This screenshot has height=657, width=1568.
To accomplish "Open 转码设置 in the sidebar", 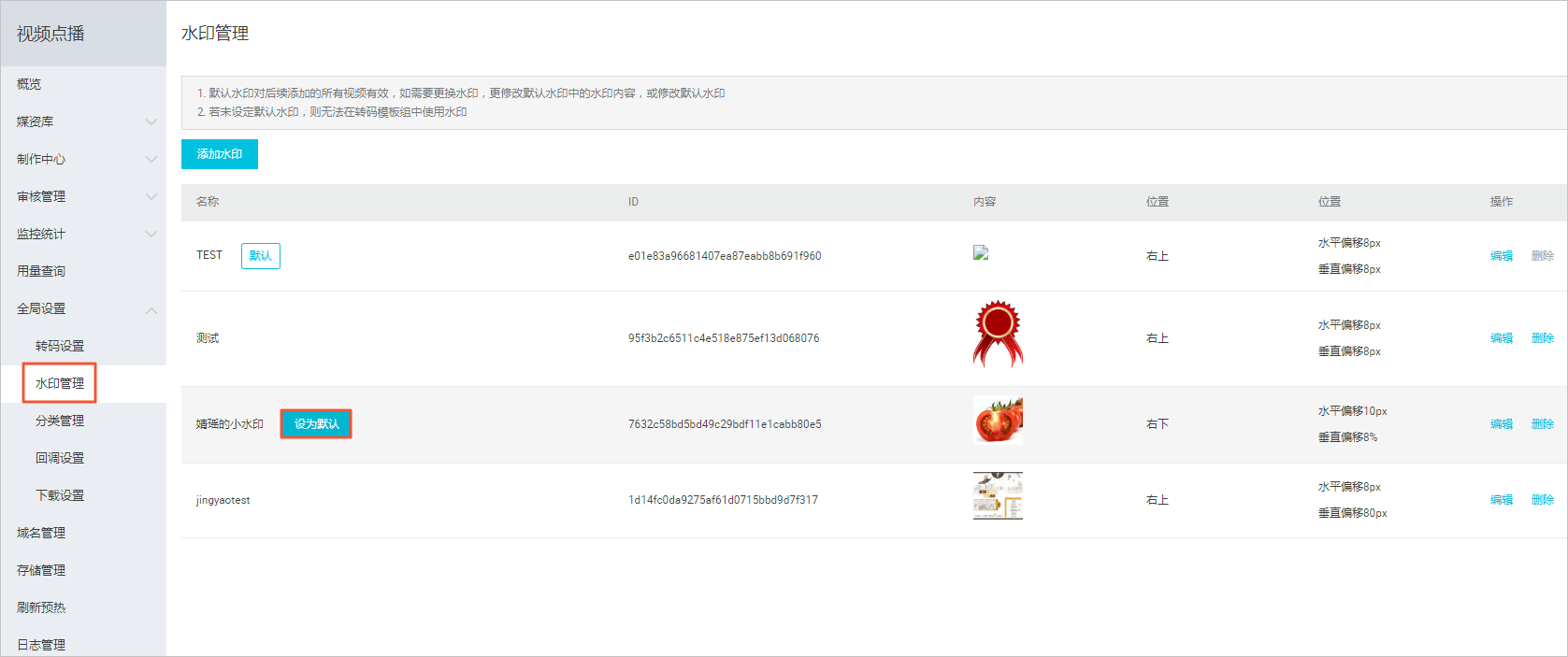I will (60, 346).
